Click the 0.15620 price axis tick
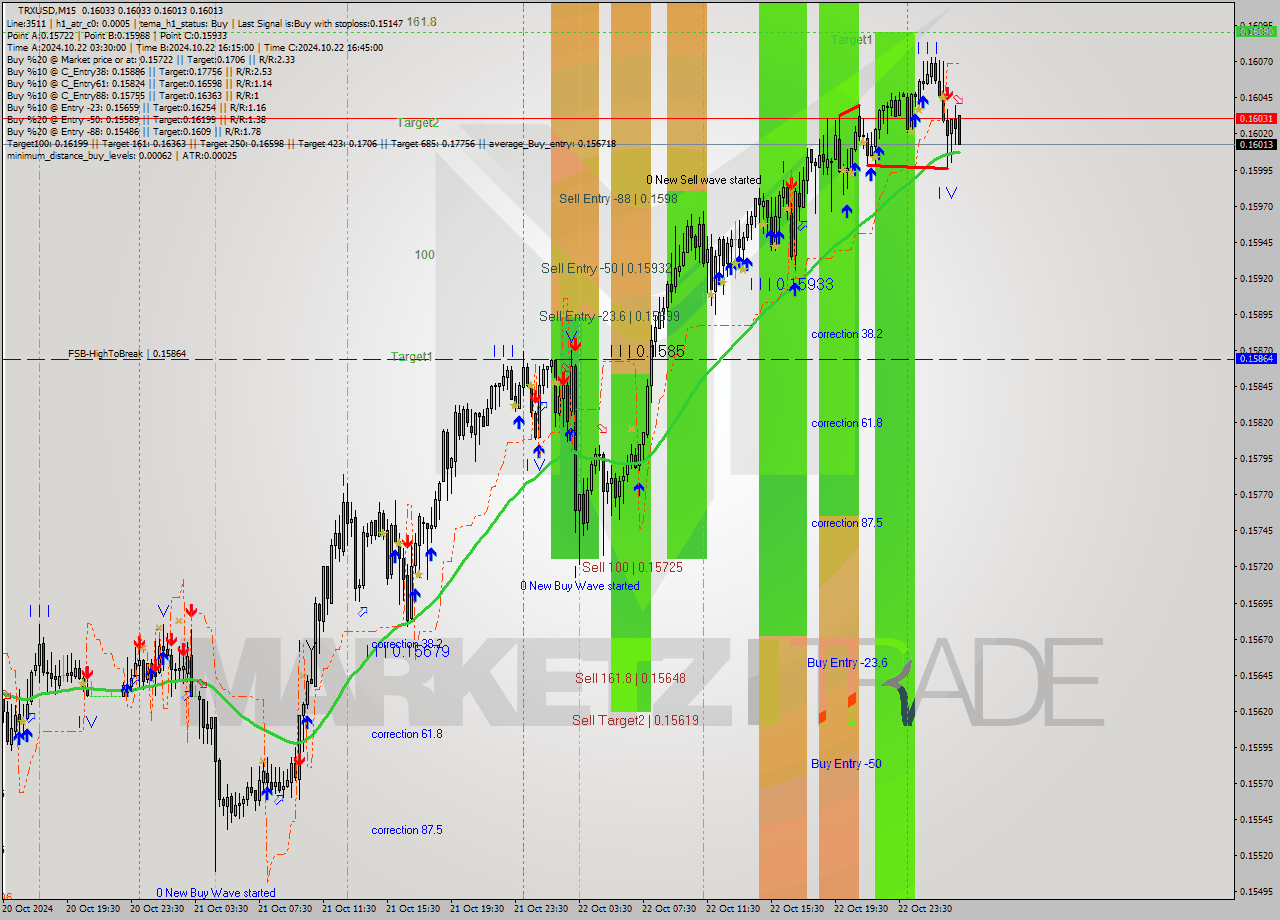 (1257, 711)
